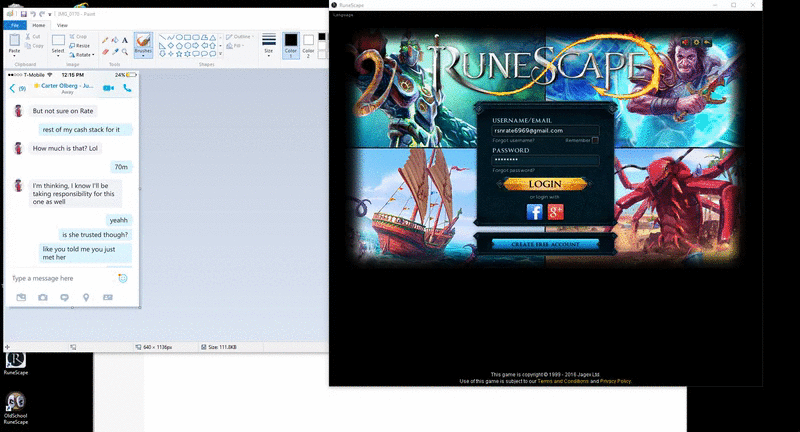Viewport: 800px width, 432px height.
Task: Select the Magnifier tool
Action: coord(124,52)
